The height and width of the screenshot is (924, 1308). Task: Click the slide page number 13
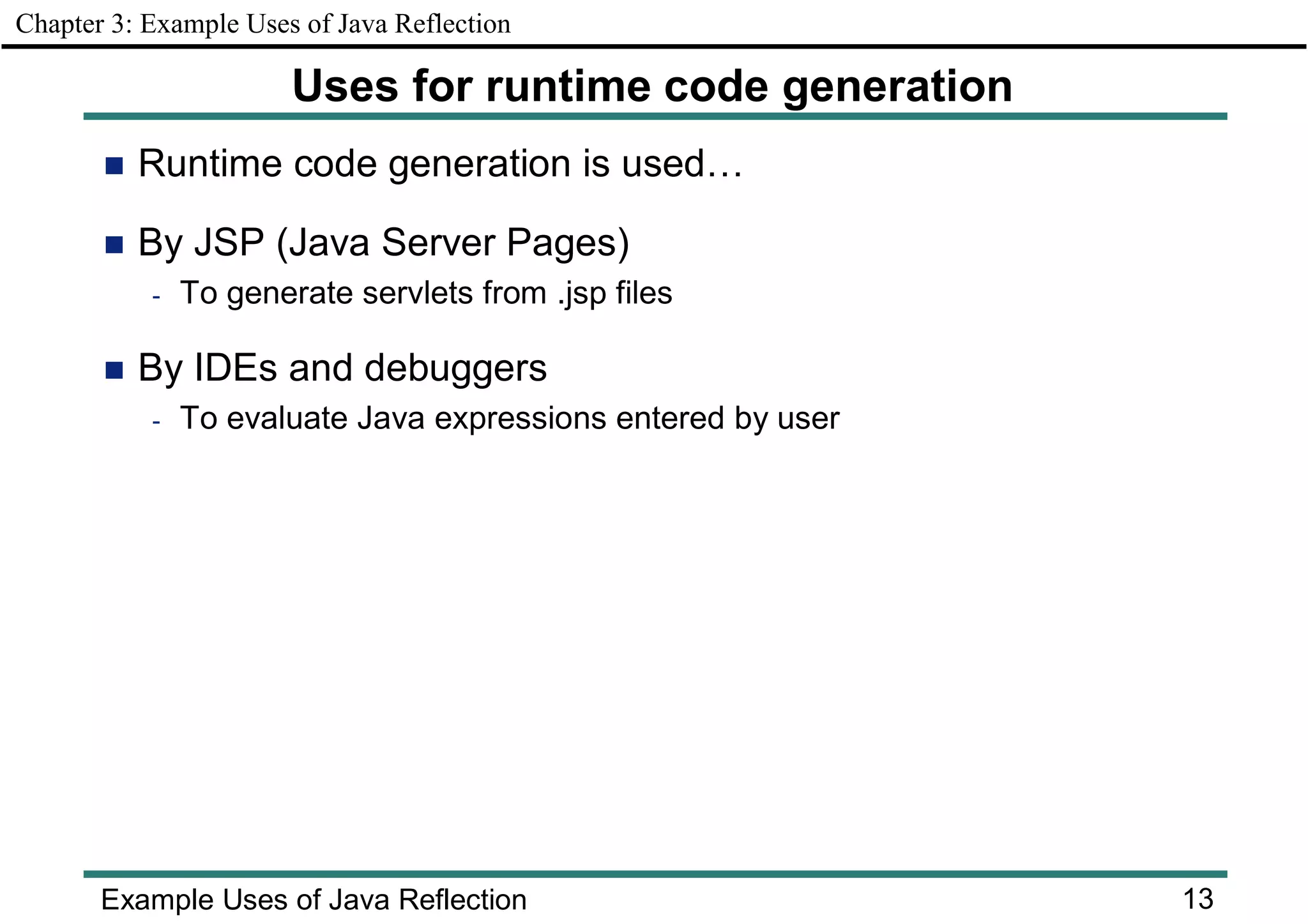coord(1198,899)
